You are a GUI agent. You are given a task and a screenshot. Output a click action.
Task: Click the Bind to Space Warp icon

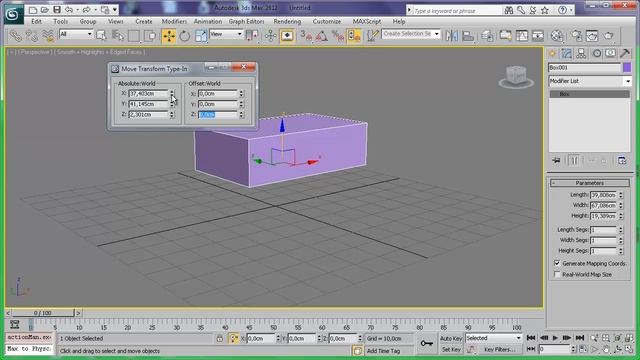point(48,36)
